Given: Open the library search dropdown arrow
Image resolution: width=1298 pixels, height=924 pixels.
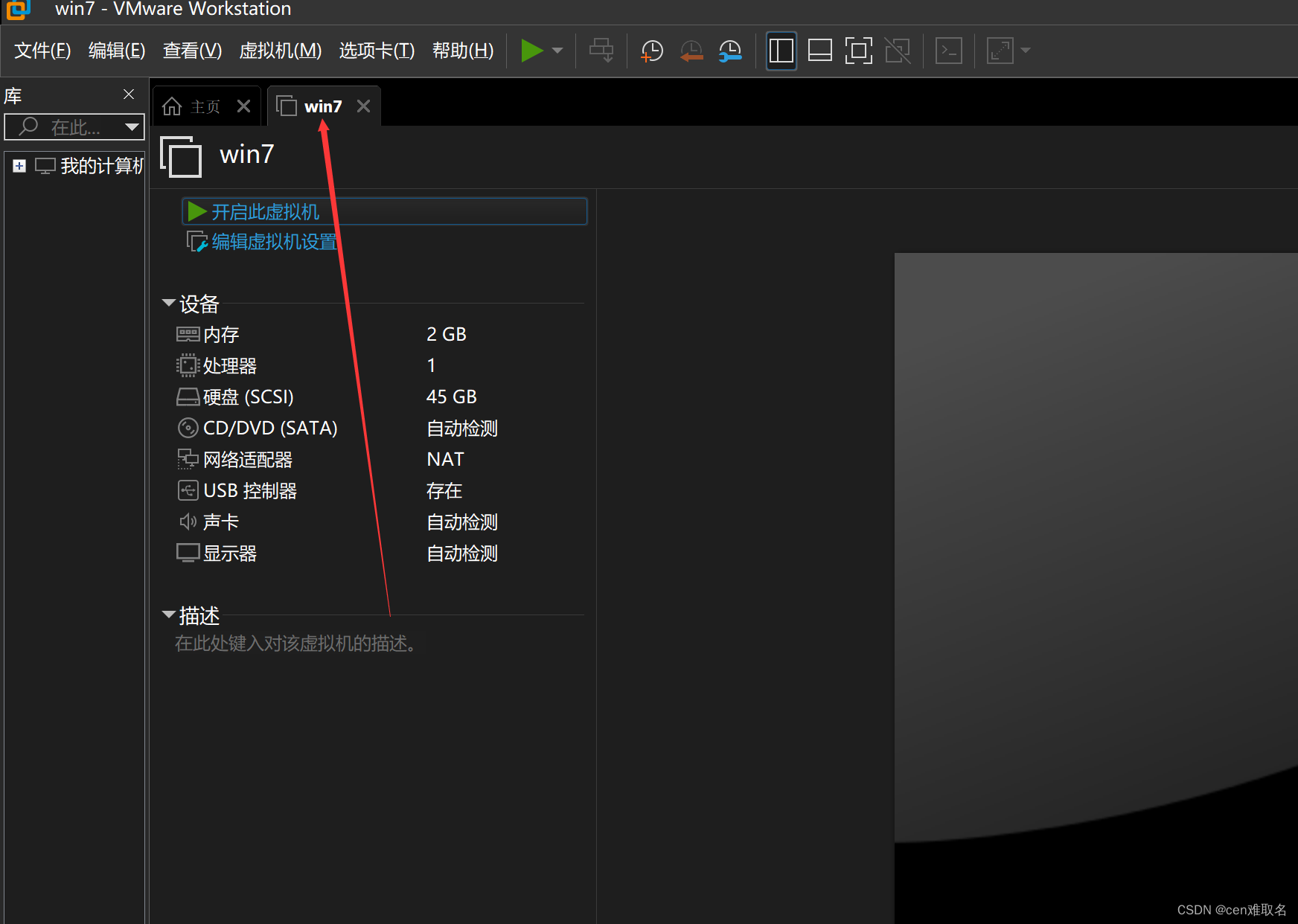Looking at the screenshot, I should [x=132, y=127].
